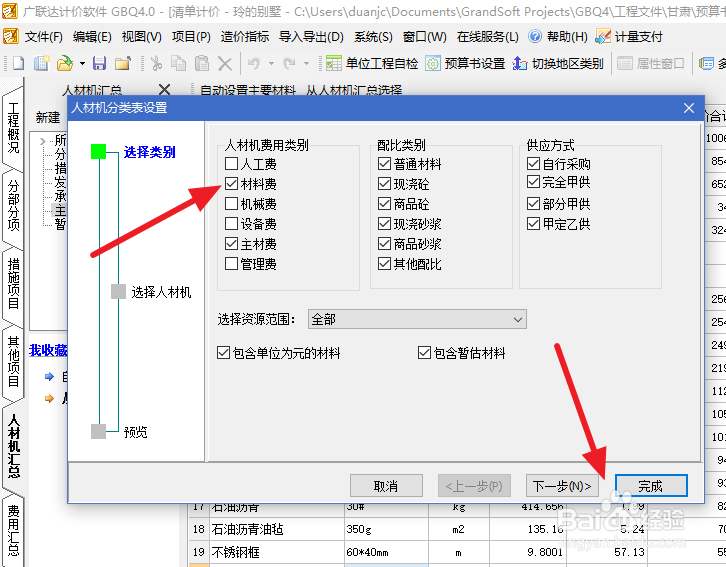Screen dimensions: 726x567
Task: Click the 帮助 help icon
Action: click(535, 36)
